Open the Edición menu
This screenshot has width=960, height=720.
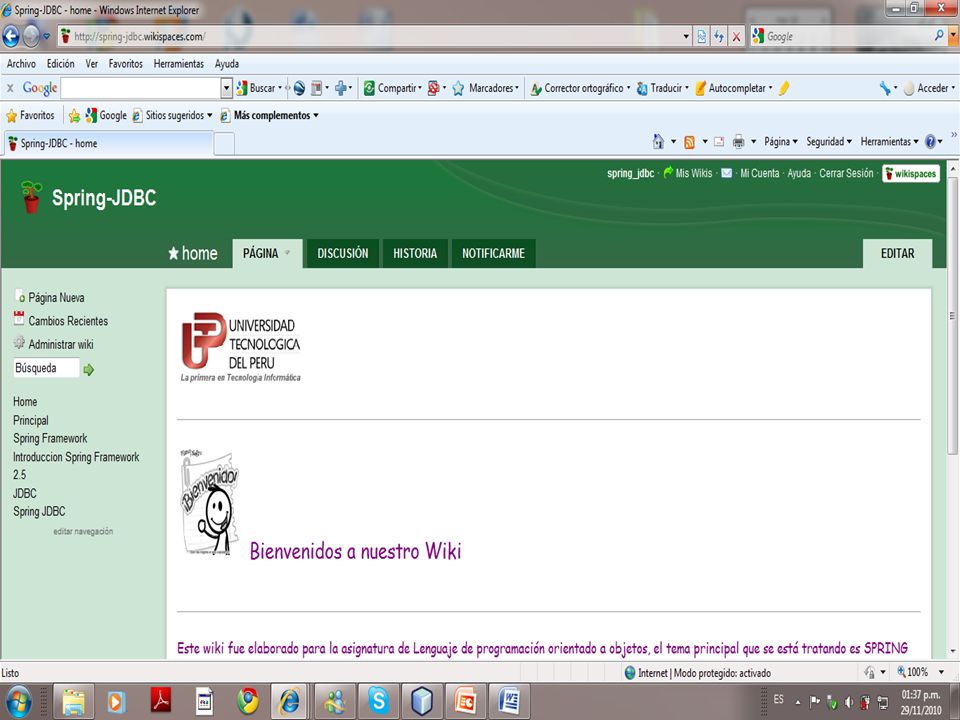(x=61, y=64)
